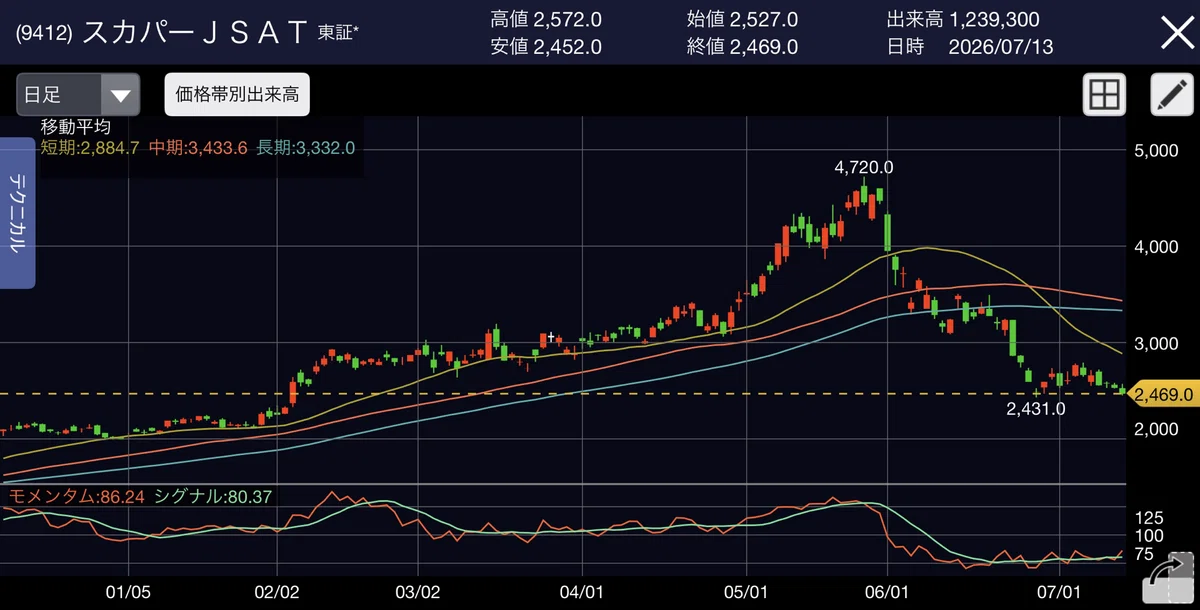1200x610 pixels.
Task: Open the 日足 timeframe dropdown
Action: tap(78, 95)
